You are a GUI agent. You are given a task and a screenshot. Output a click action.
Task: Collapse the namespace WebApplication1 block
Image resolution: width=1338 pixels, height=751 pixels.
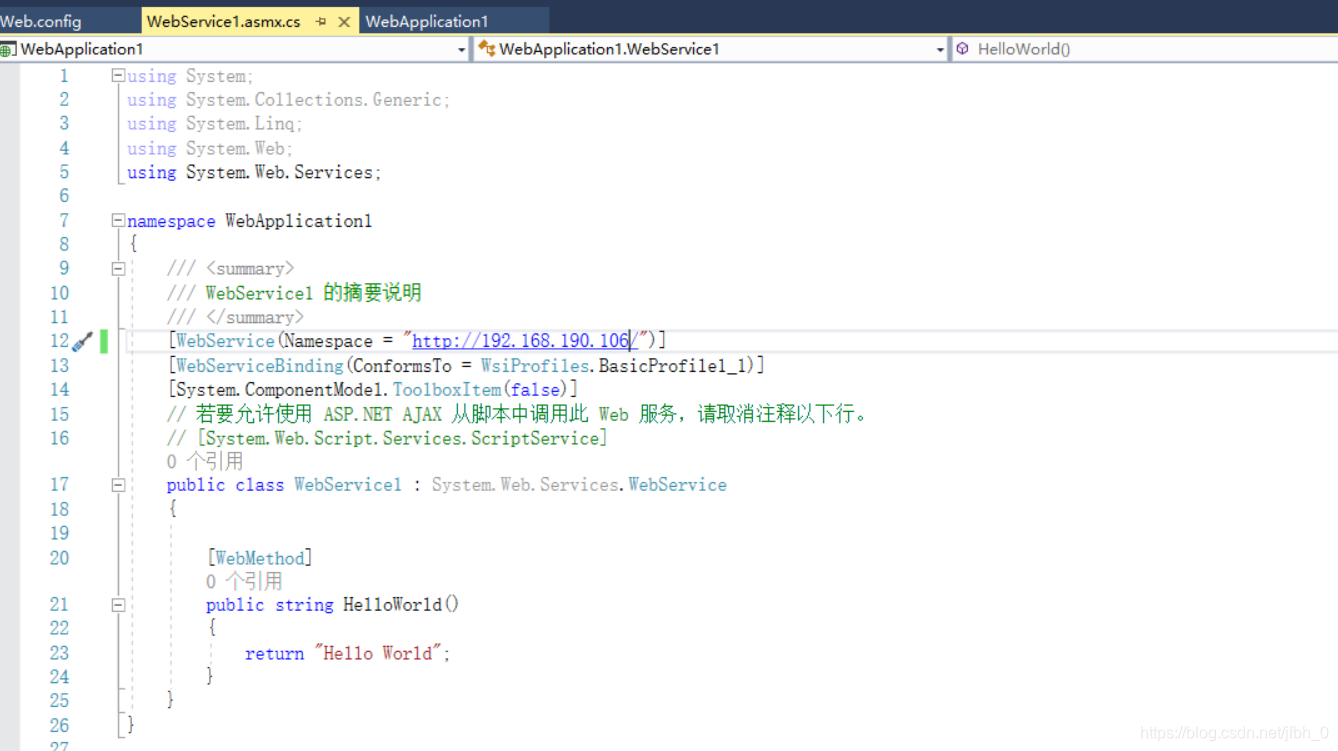118,220
